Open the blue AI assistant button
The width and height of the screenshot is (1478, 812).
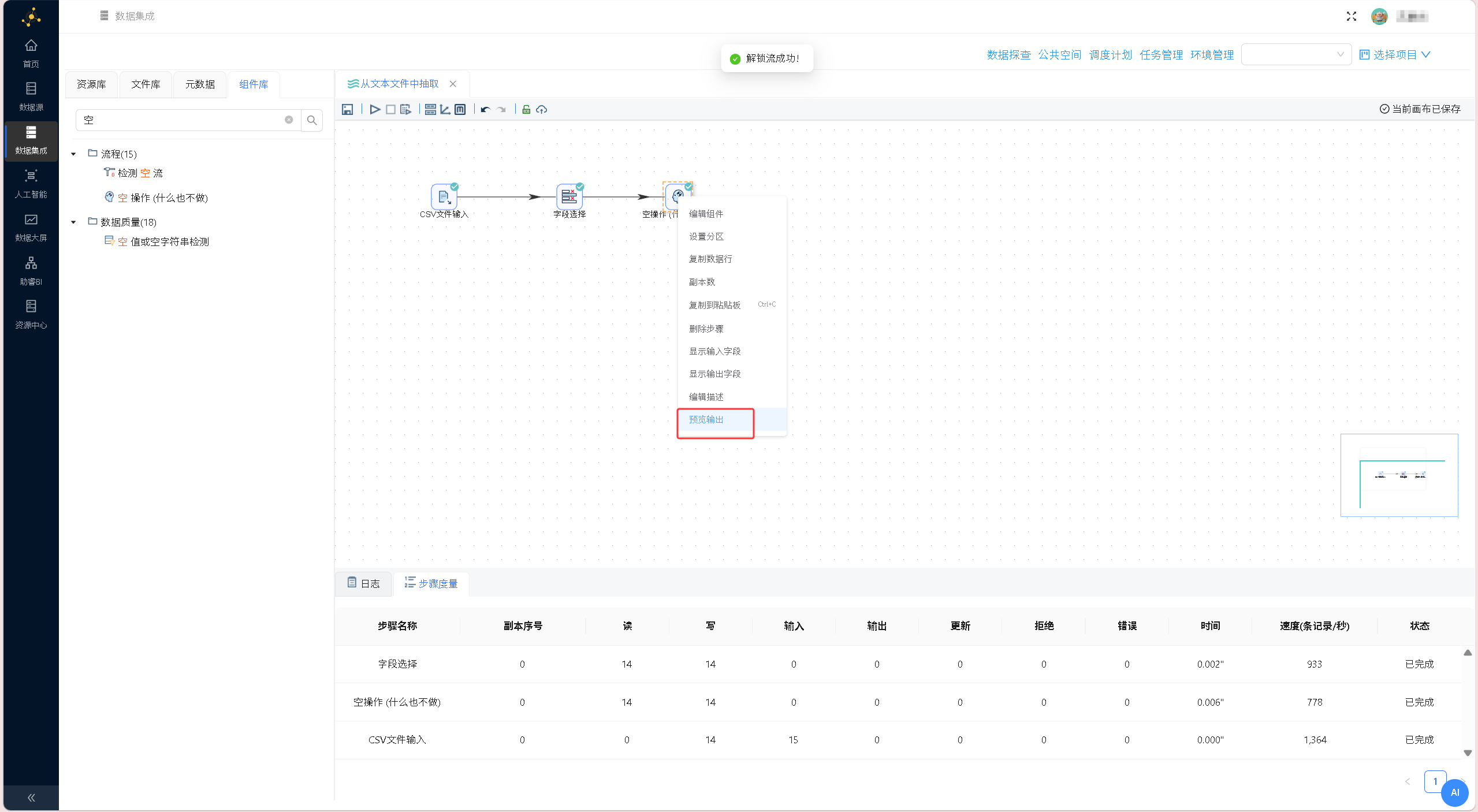click(1454, 792)
